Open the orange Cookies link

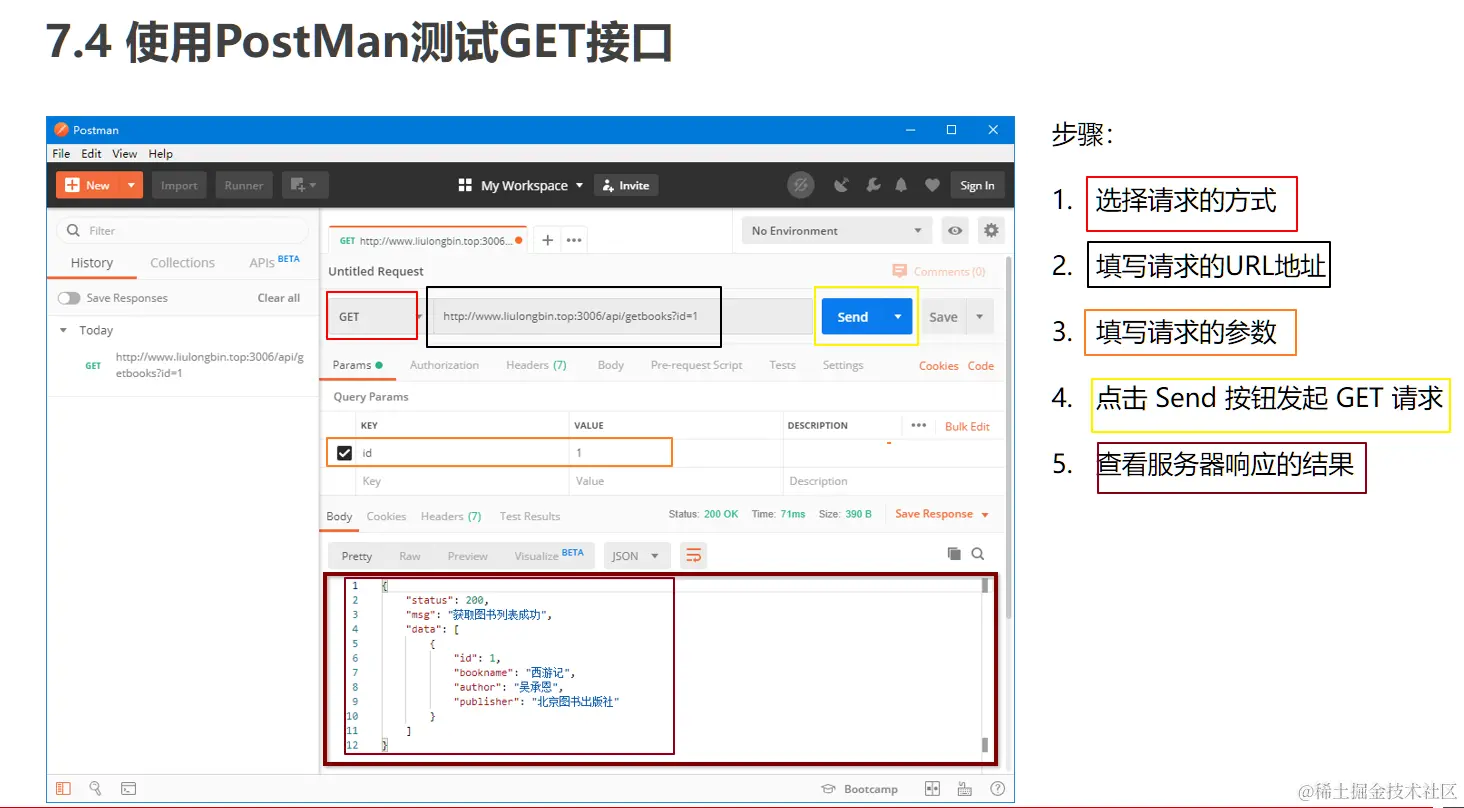[939, 366]
